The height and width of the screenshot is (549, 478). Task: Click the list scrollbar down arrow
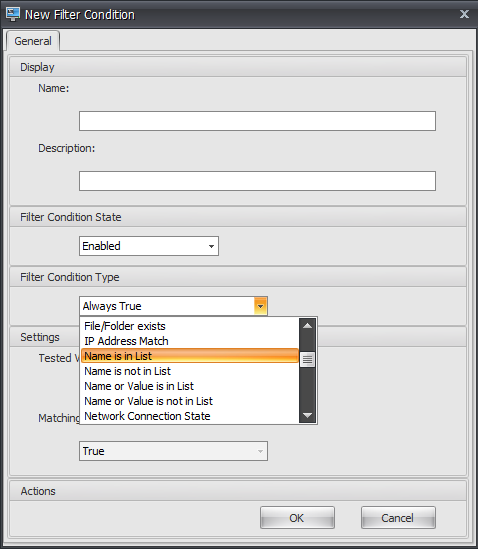click(307, 416)
